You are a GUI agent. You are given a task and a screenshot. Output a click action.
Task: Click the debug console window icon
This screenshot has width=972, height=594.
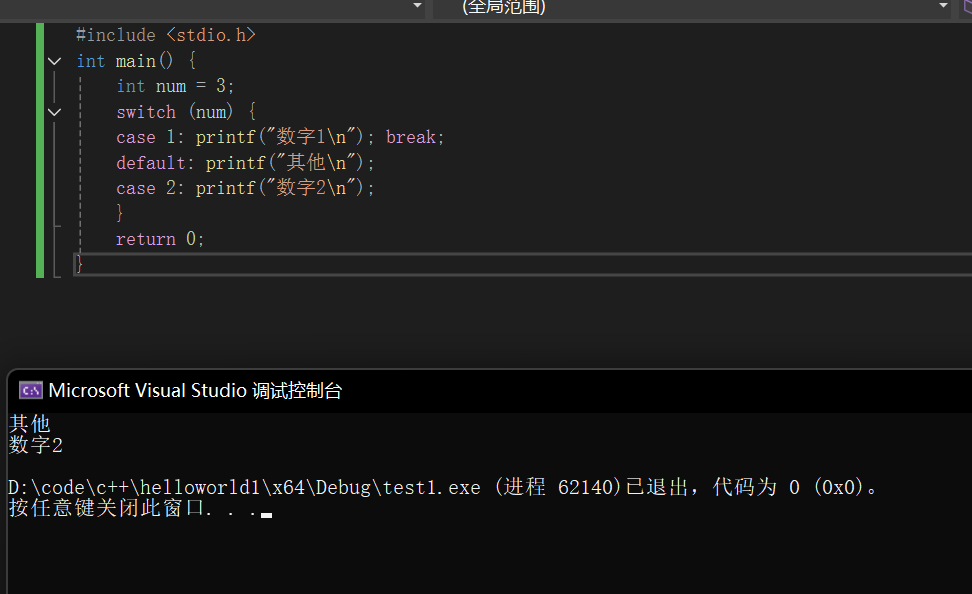click(30, 391)
